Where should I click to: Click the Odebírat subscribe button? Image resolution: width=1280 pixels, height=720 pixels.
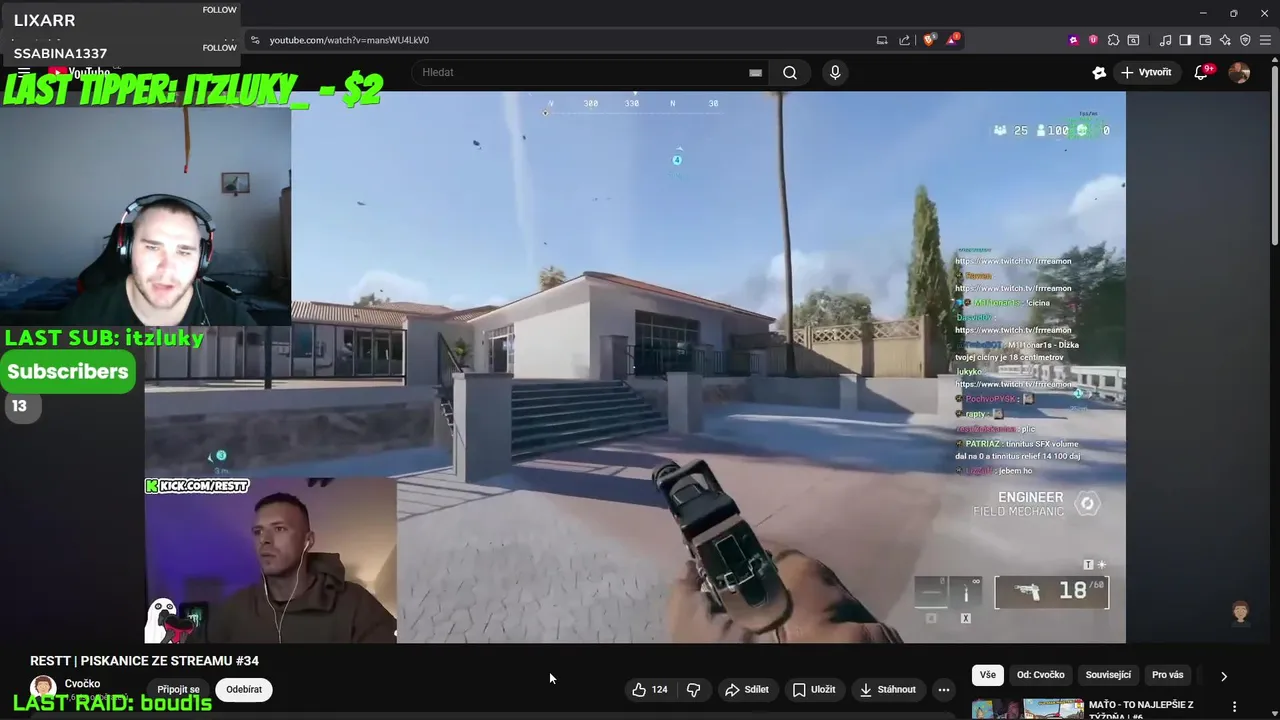(244, 689)
